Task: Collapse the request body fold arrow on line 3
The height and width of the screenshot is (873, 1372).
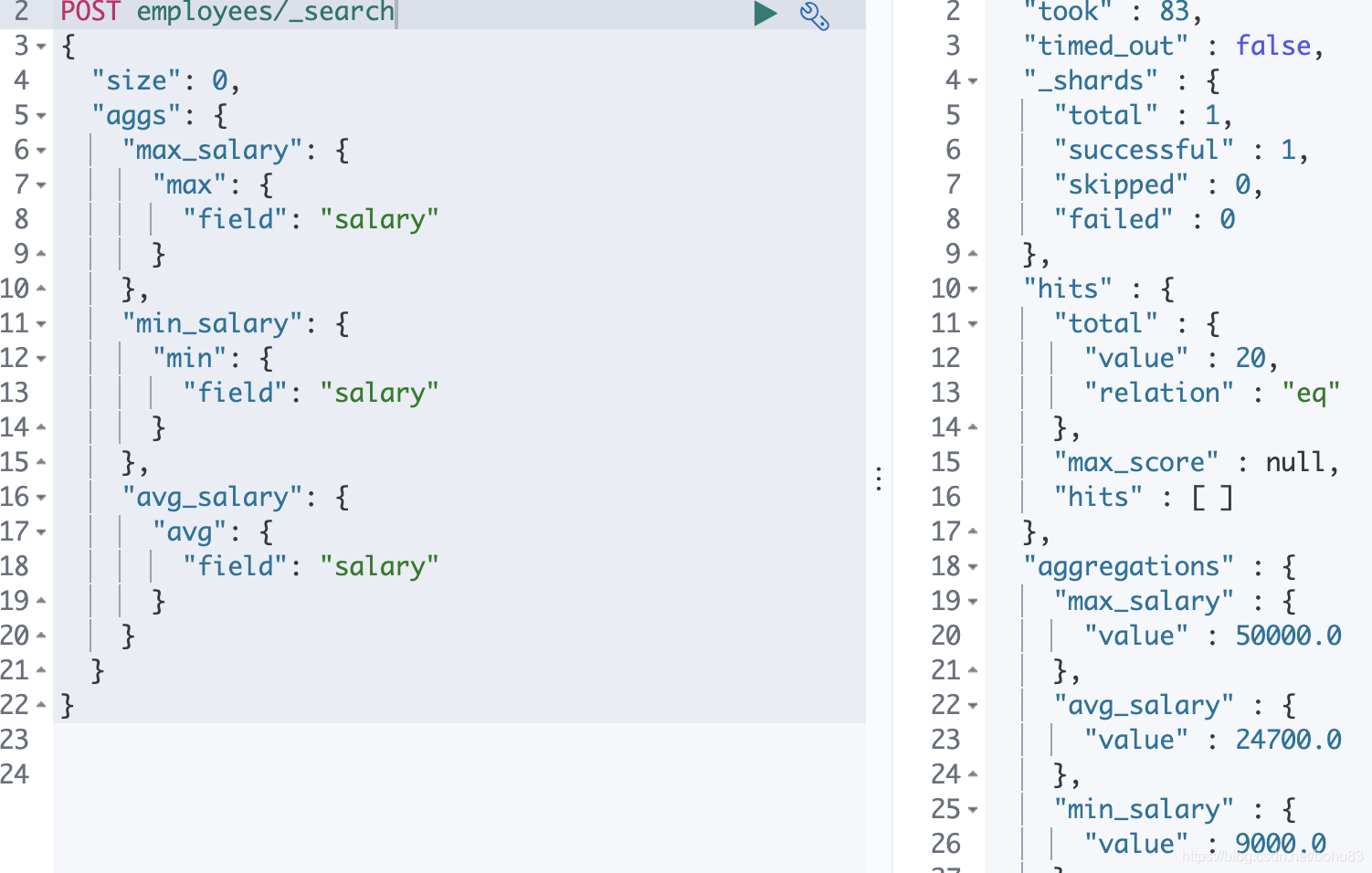Action: click(x=42, y=47)
